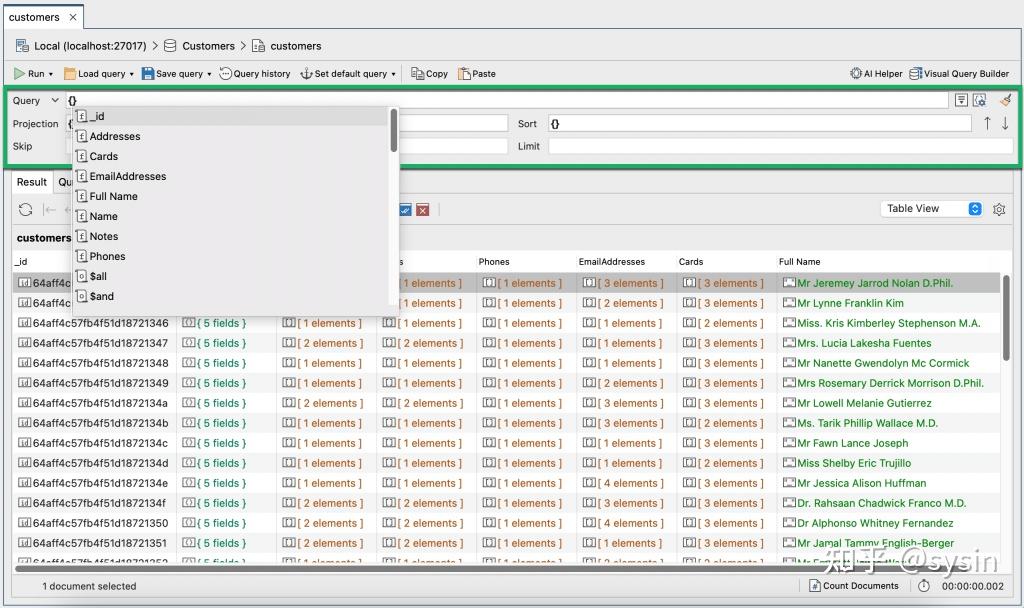Open result view settings gear
This screenshot has height=608, width=1024.
tap(999, 210)
